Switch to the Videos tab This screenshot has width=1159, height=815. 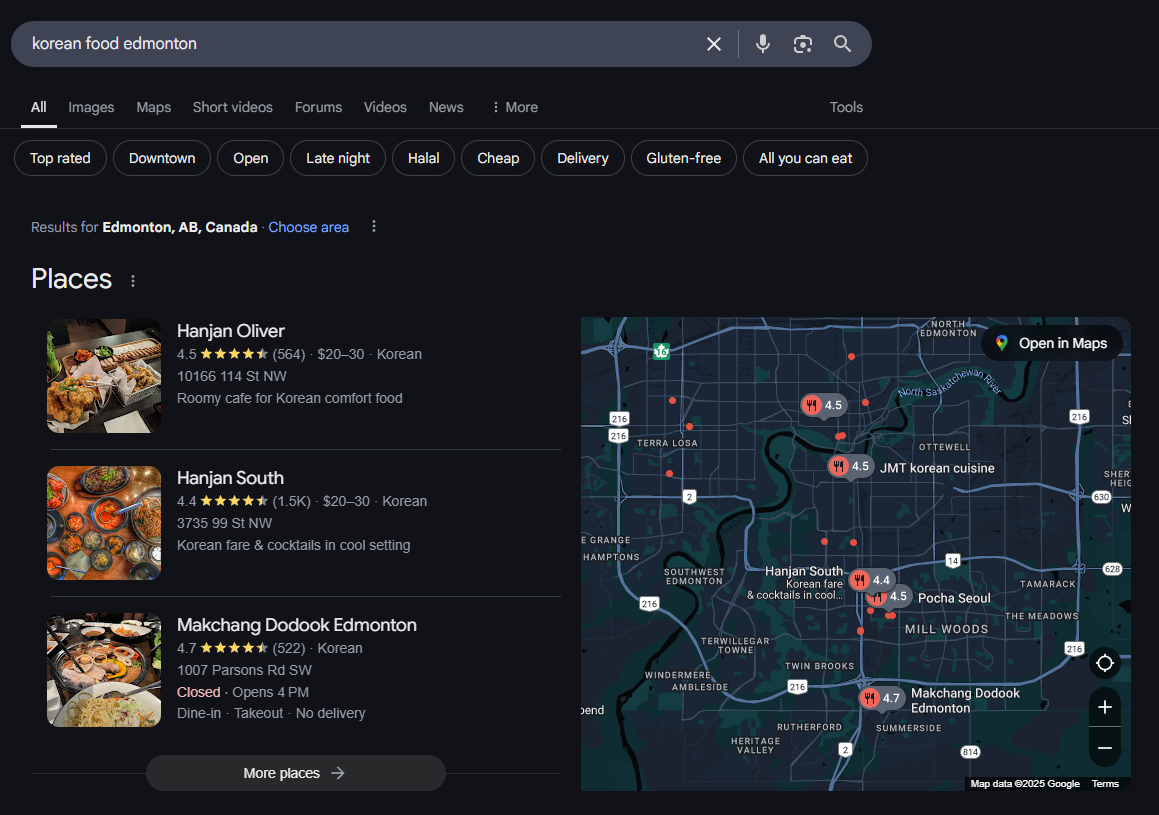coord(385,107)
